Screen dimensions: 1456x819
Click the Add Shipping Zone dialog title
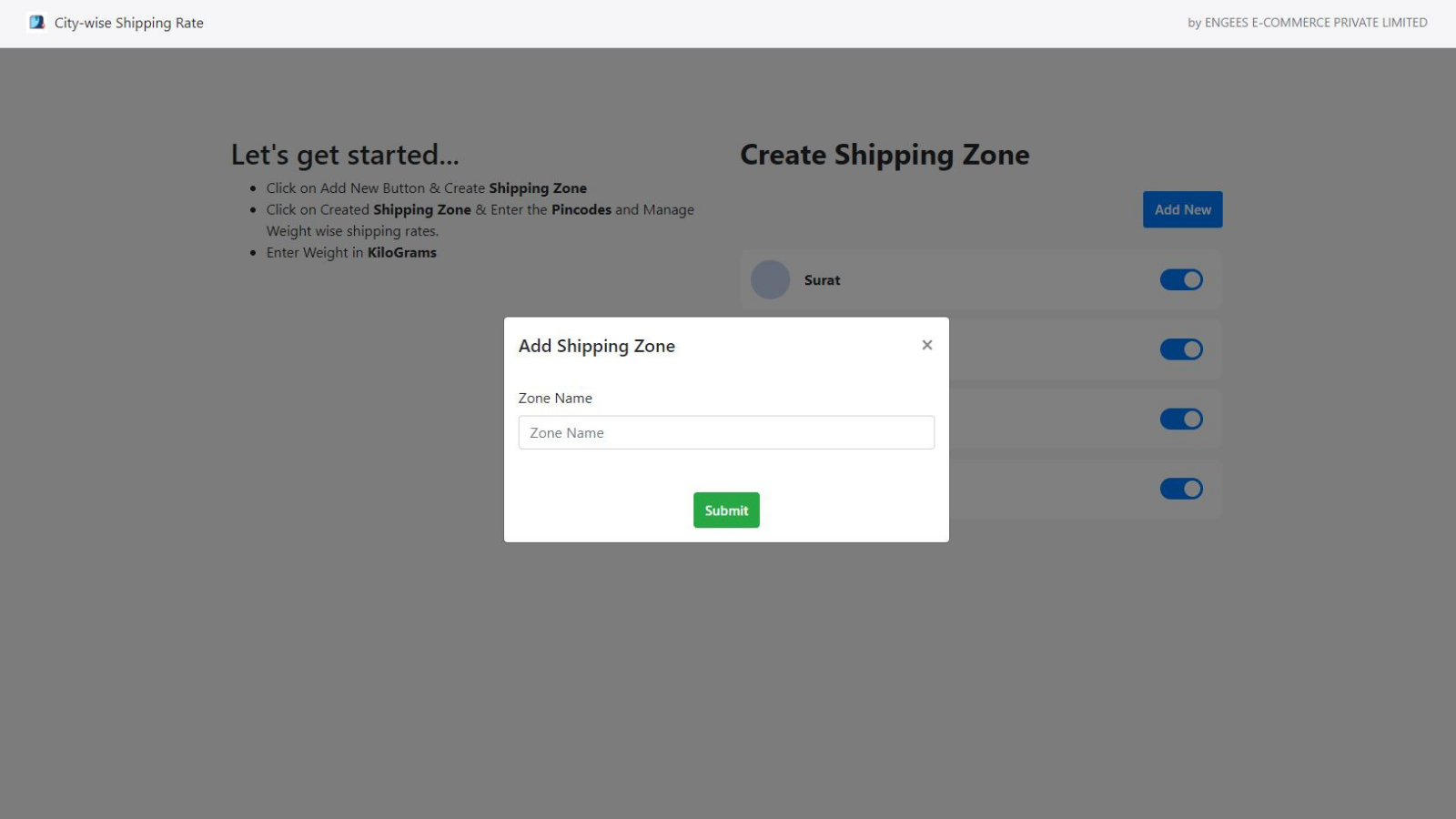coord(597,346)
